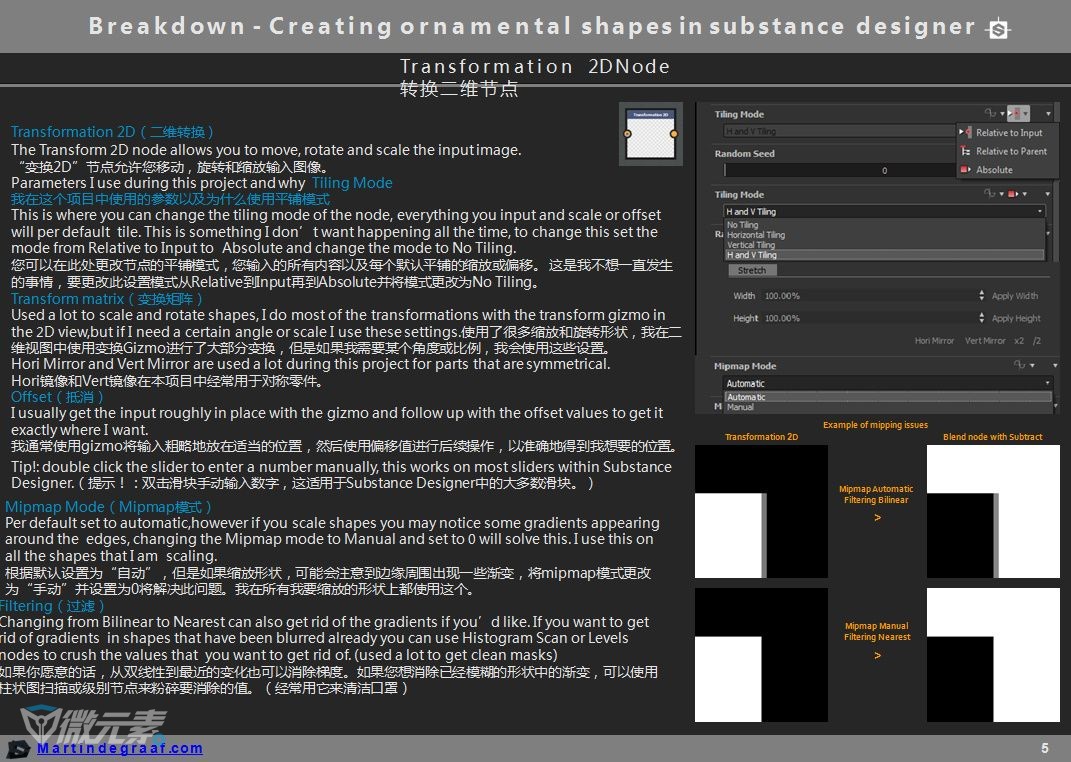Select No Tiling from the dropdown list
The height and width of the screenshot is (762, 1071).
pos(885,225)
